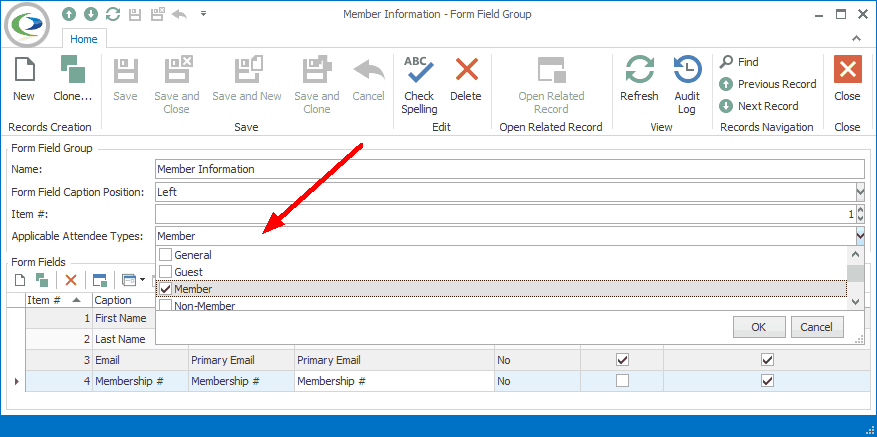Increase Item # using the up spinner

pos(860,209)
